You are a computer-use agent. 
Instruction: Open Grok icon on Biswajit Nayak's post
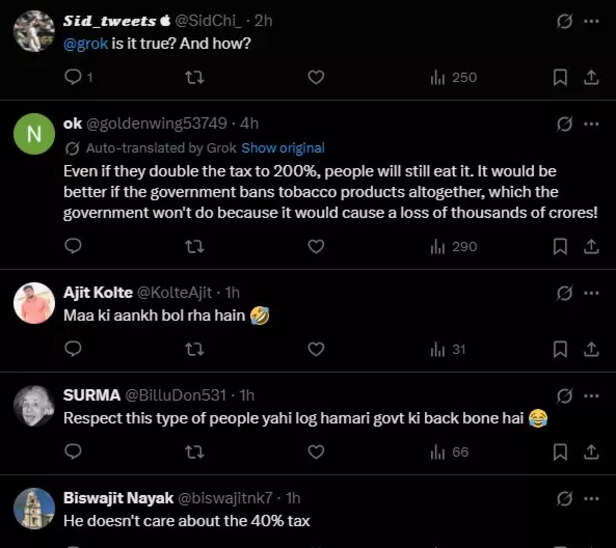564,498
